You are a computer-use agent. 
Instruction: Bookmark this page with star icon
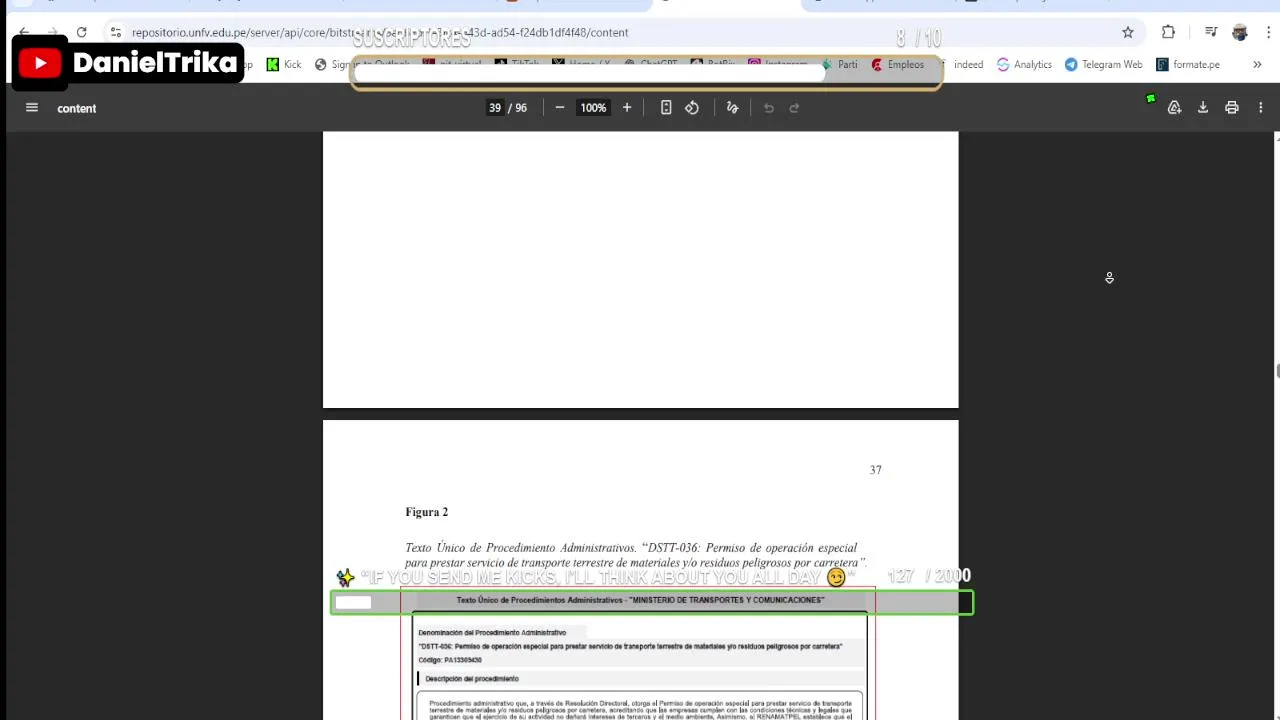pos(1128,32)
